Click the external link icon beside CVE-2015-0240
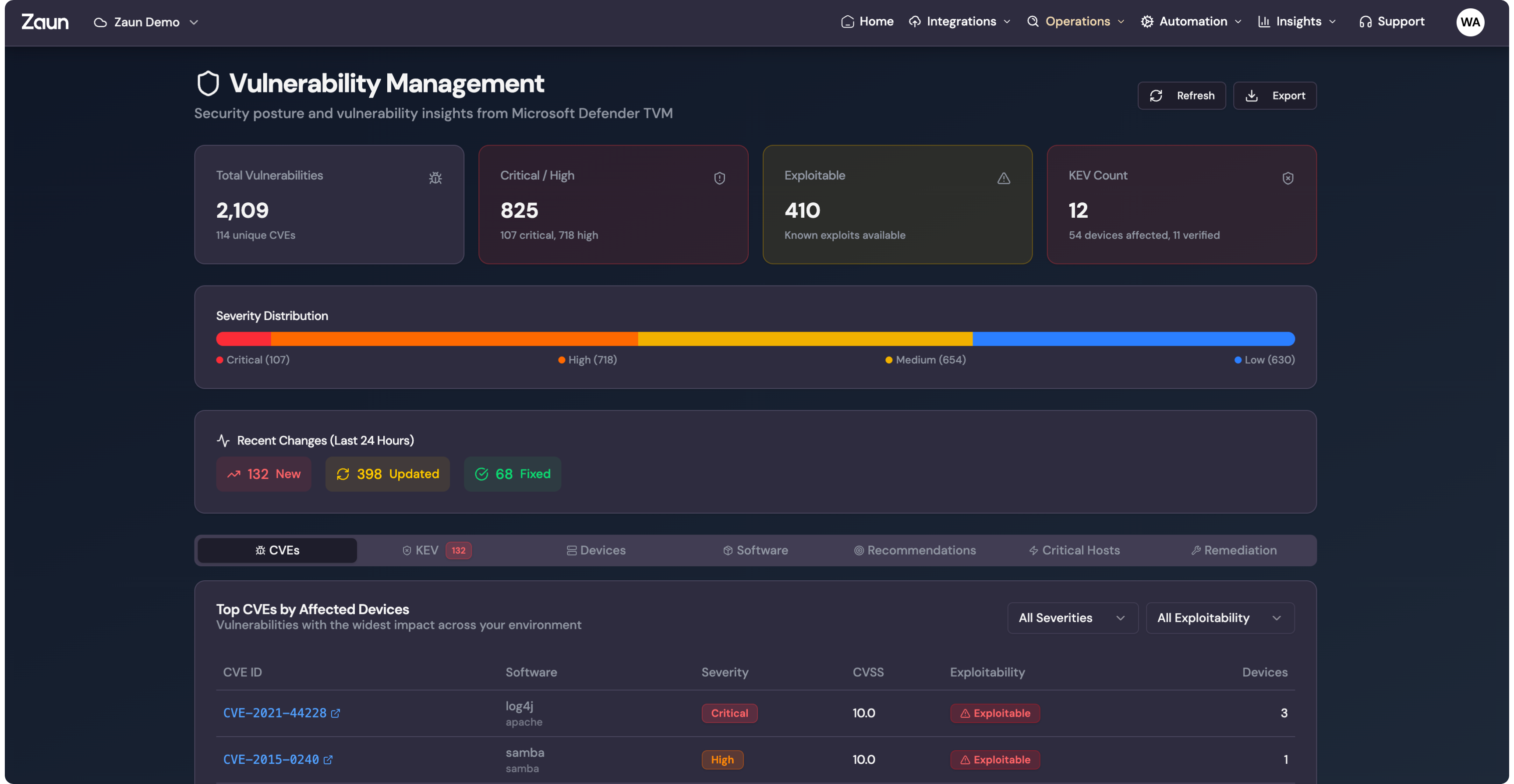Screen dimensions: 1514x784 pyautogui.click(x=328, y=759)
